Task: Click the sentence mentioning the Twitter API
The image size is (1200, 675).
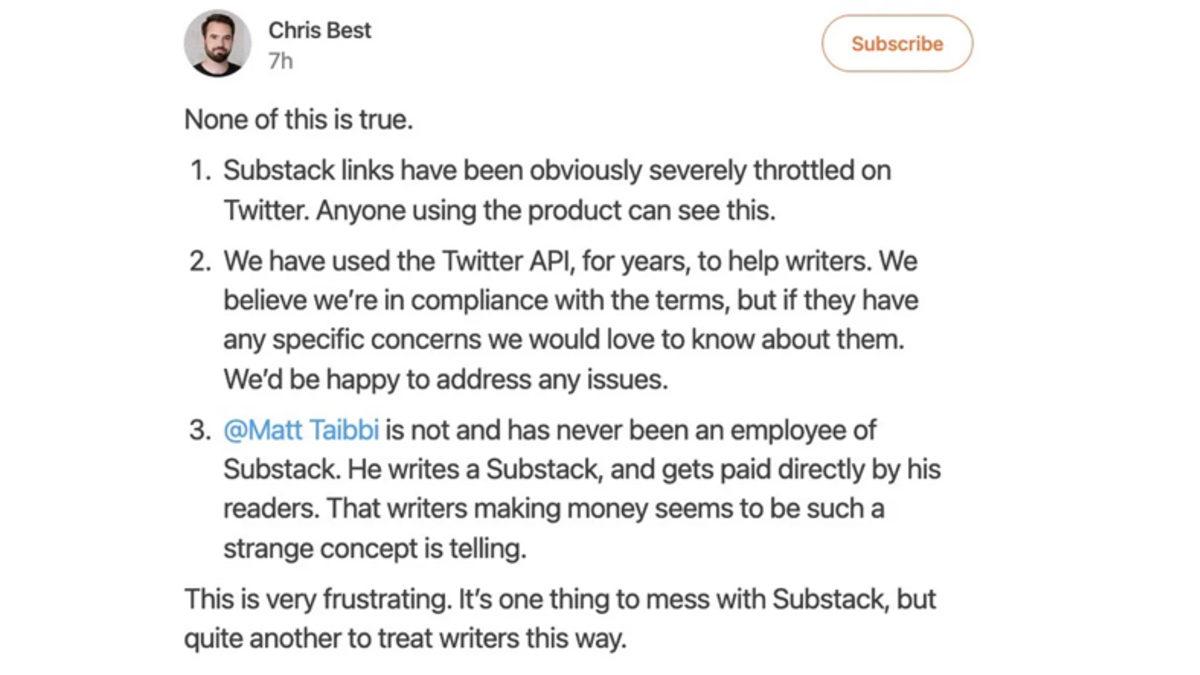Action: point(500,260)
